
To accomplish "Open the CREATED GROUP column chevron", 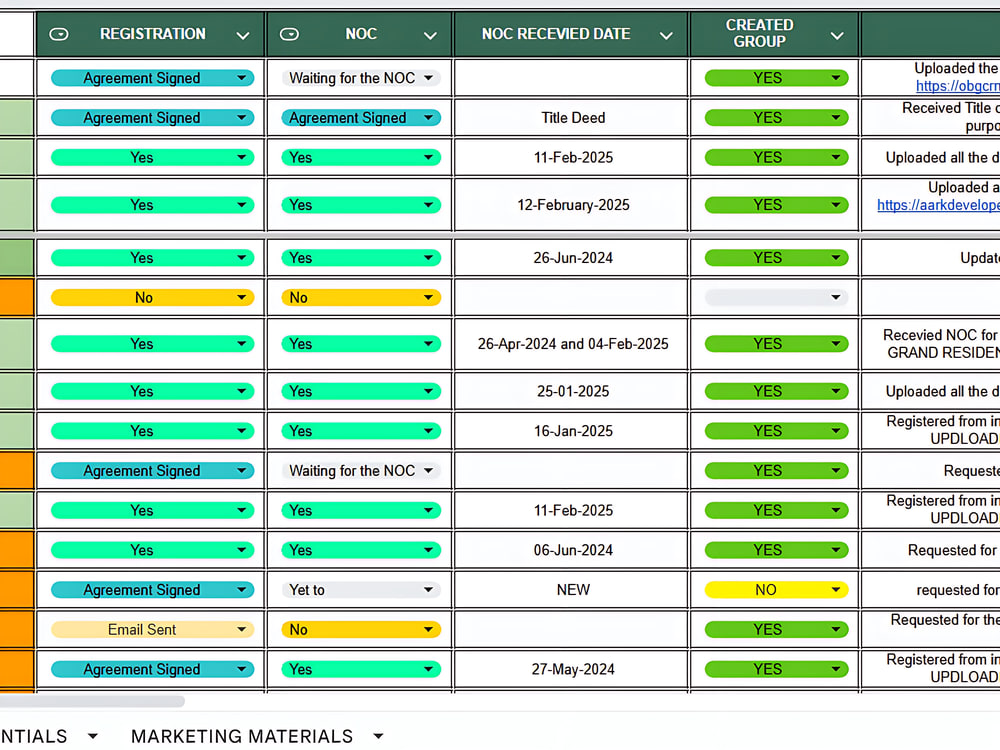I will pyautogui.click(x=837, y=36).
